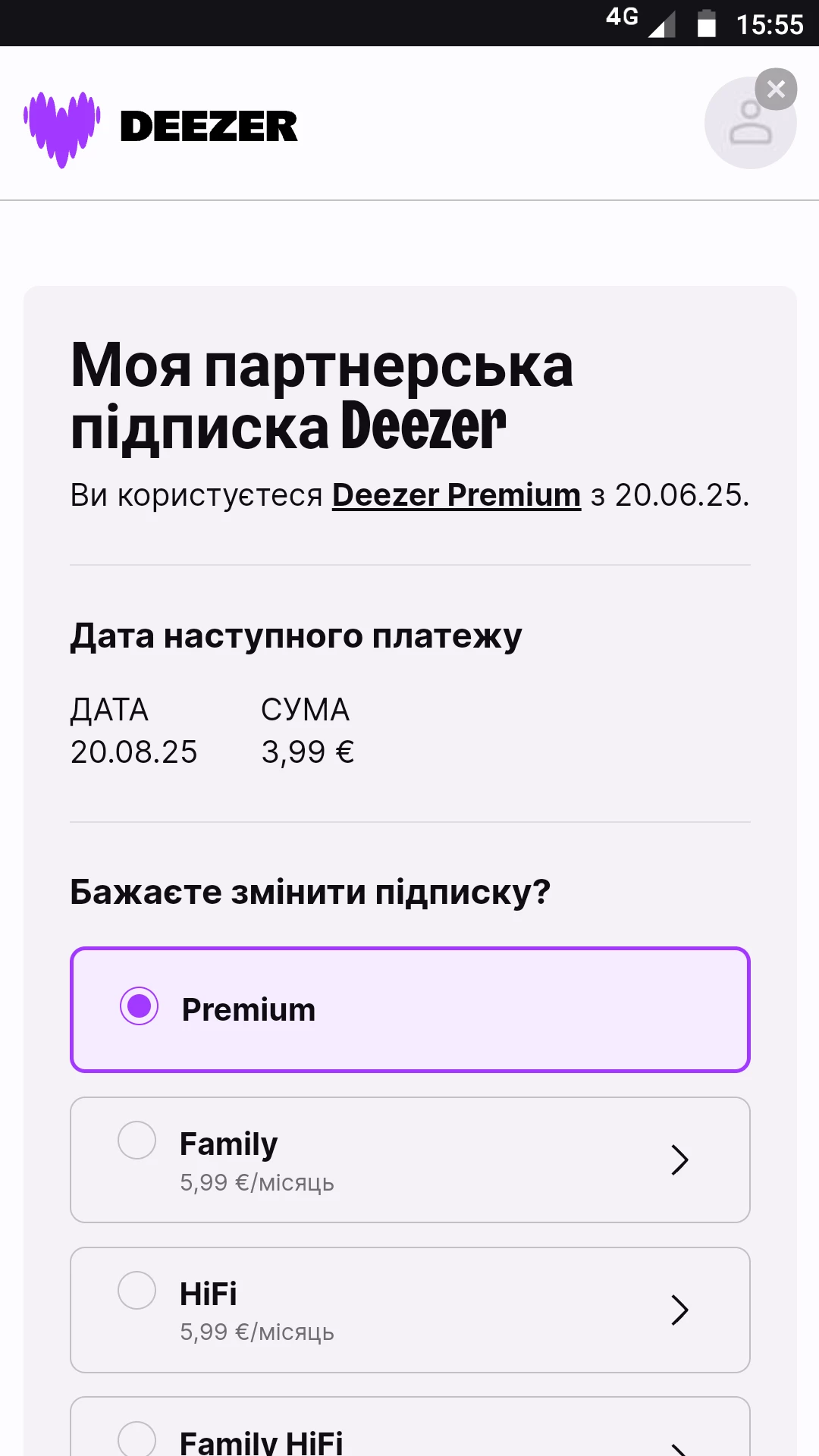Click the DEEZER wordmark in header
Screen dimensions: 819x1456
[x=209, y=127]
